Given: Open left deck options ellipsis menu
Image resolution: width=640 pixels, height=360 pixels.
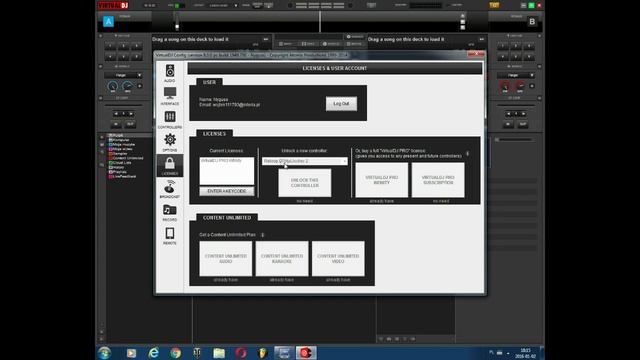Looking at the screenshot, I should click(x=266, y=39).
